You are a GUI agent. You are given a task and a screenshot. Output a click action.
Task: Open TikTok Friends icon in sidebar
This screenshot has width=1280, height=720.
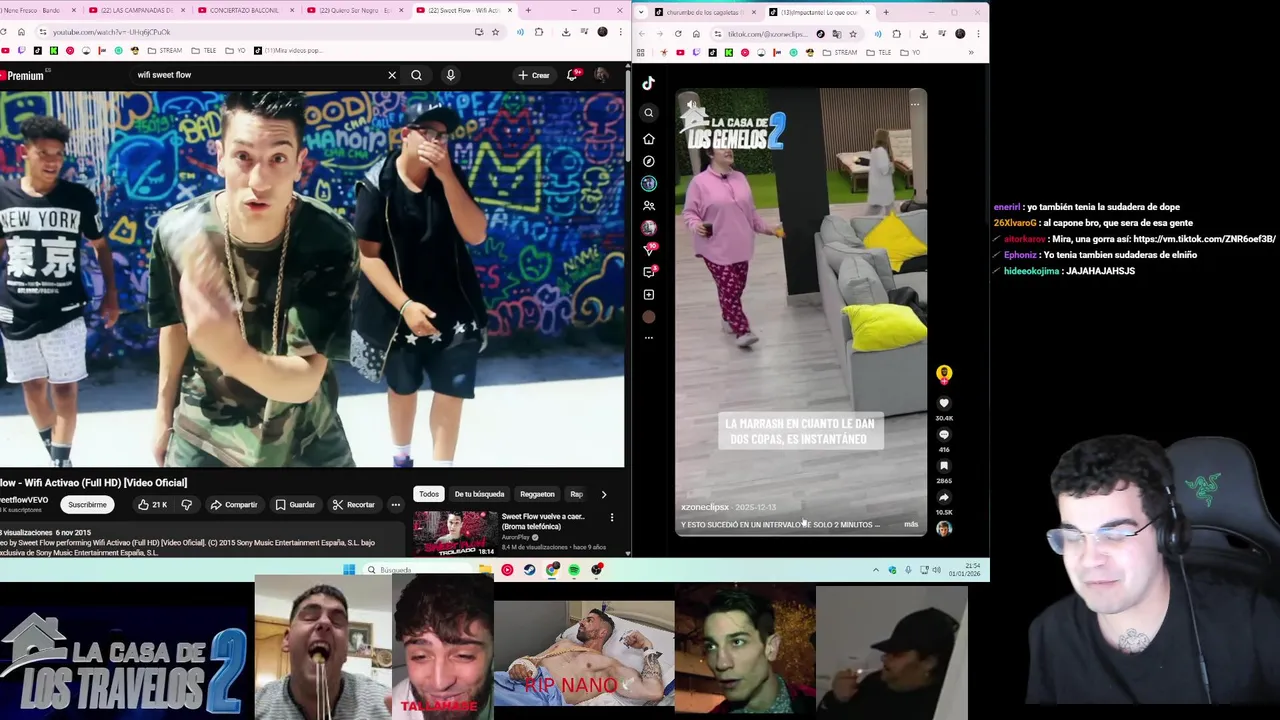tap(648, 206)
